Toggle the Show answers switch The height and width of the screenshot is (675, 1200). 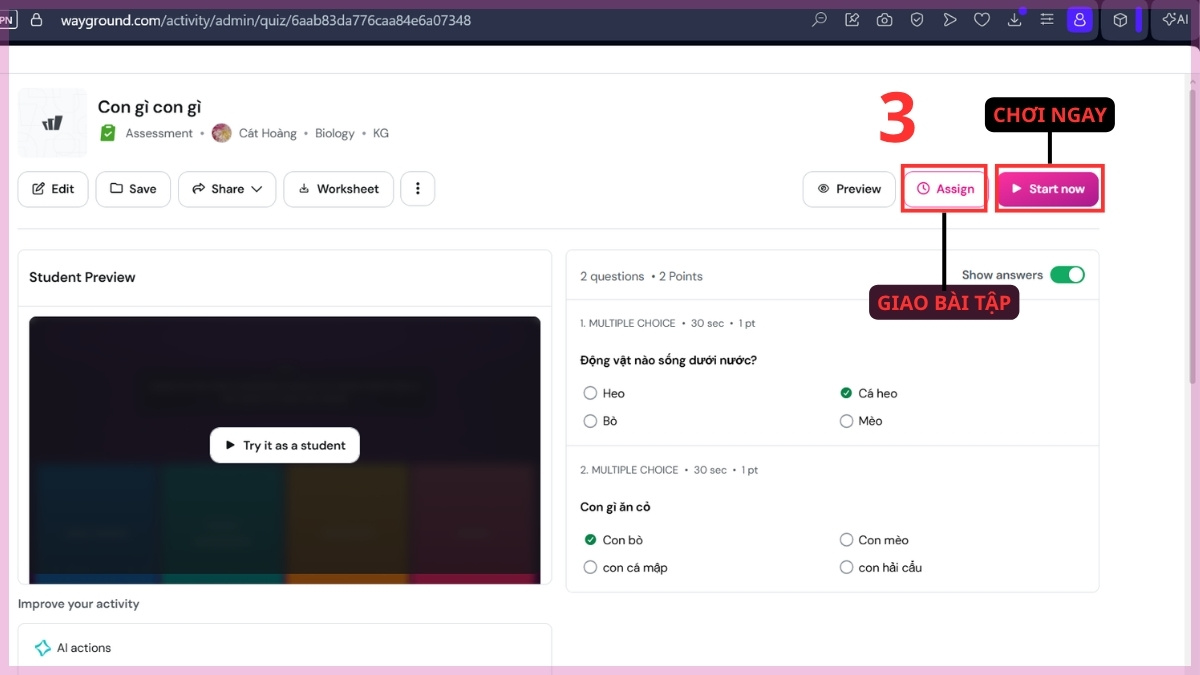click(1067, 275)
